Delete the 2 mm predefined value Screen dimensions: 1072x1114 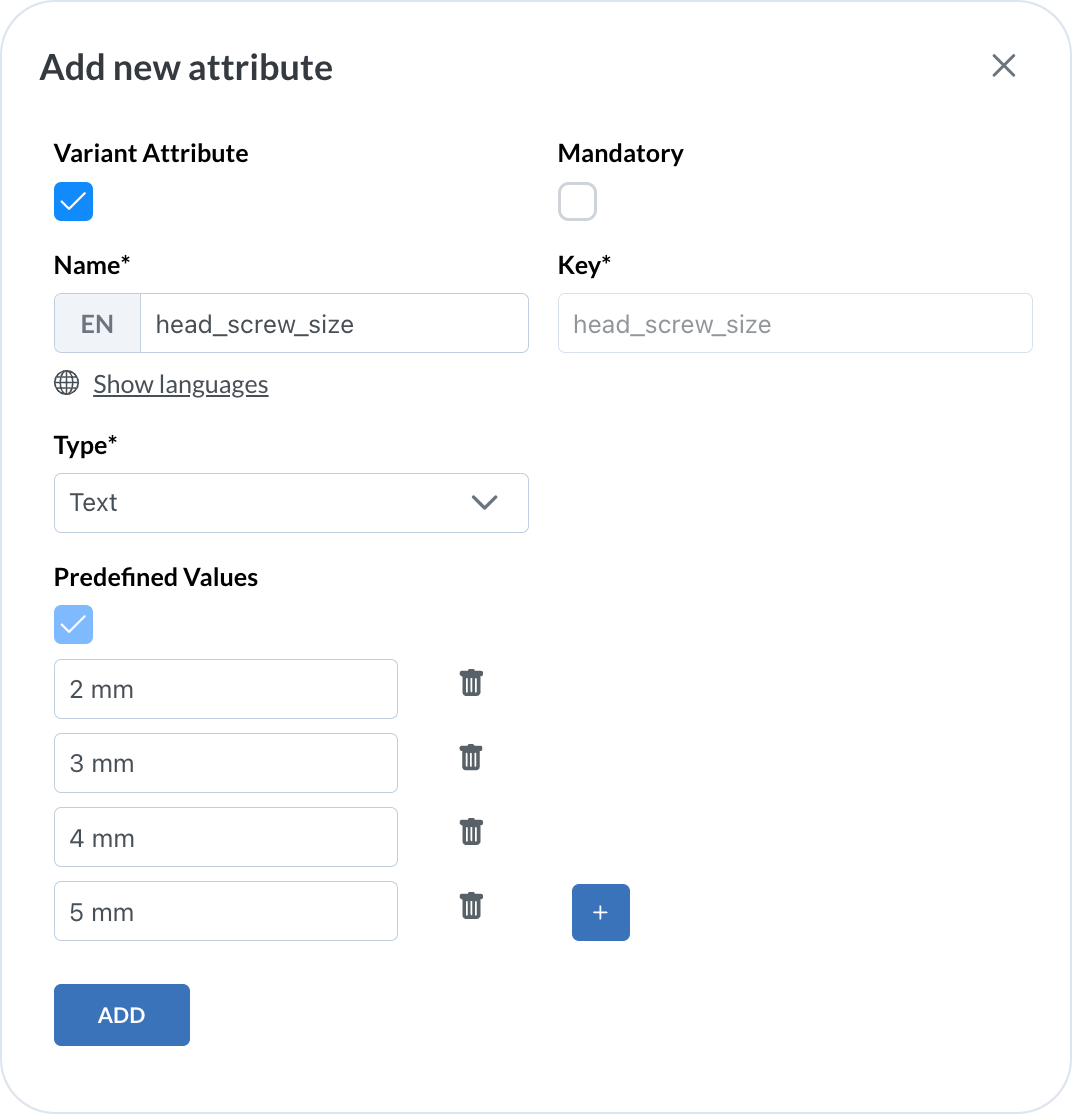[x=471, y=684]
